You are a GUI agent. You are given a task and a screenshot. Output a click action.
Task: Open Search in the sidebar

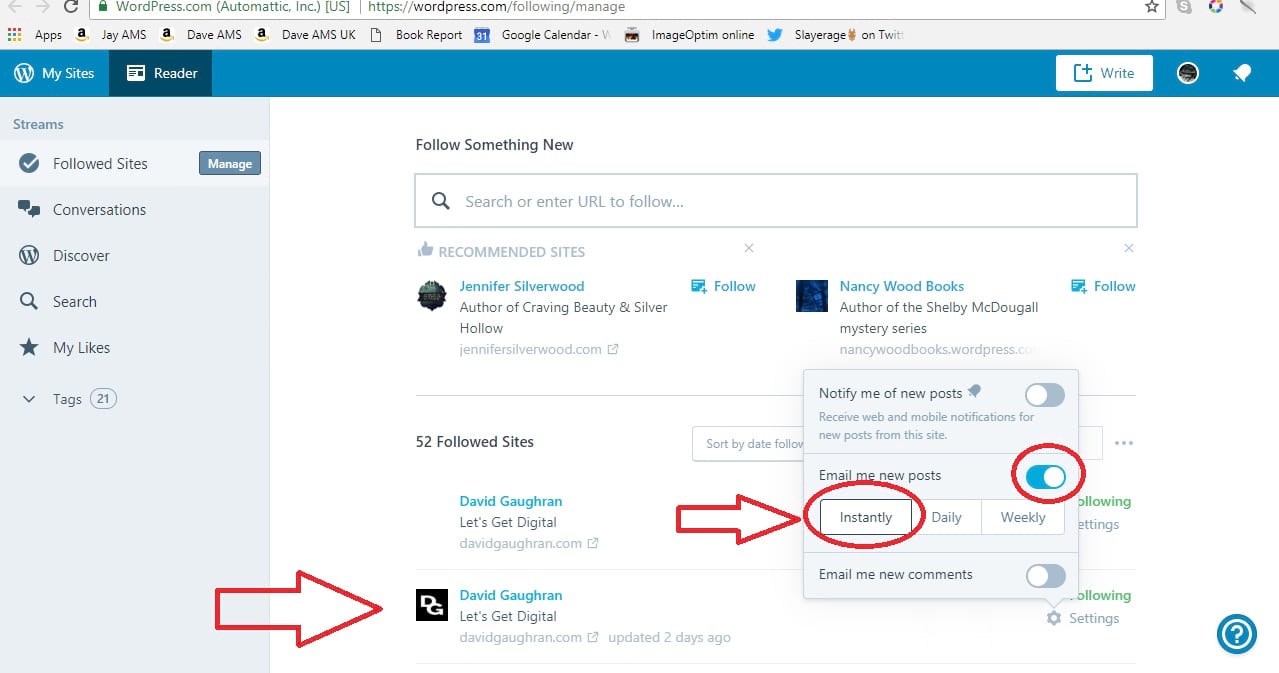point(75,302)
